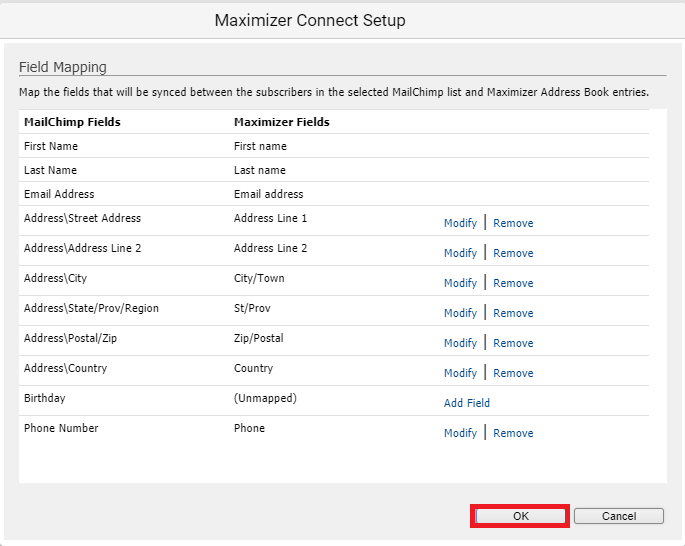Modify the Zip/Postal mapping
685x546 pixels.
coord(460,343)
